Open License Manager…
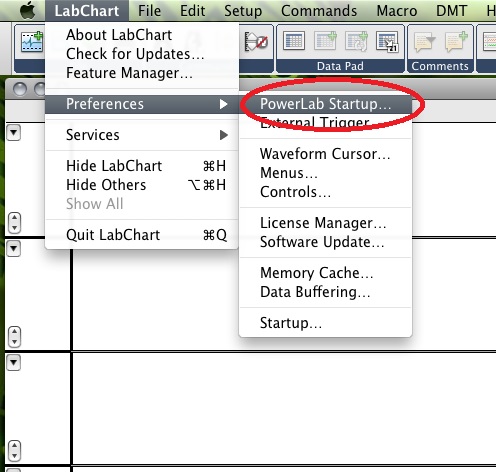Screen dimensions: 496x472 pyautogui.click(x=326, y=223)
